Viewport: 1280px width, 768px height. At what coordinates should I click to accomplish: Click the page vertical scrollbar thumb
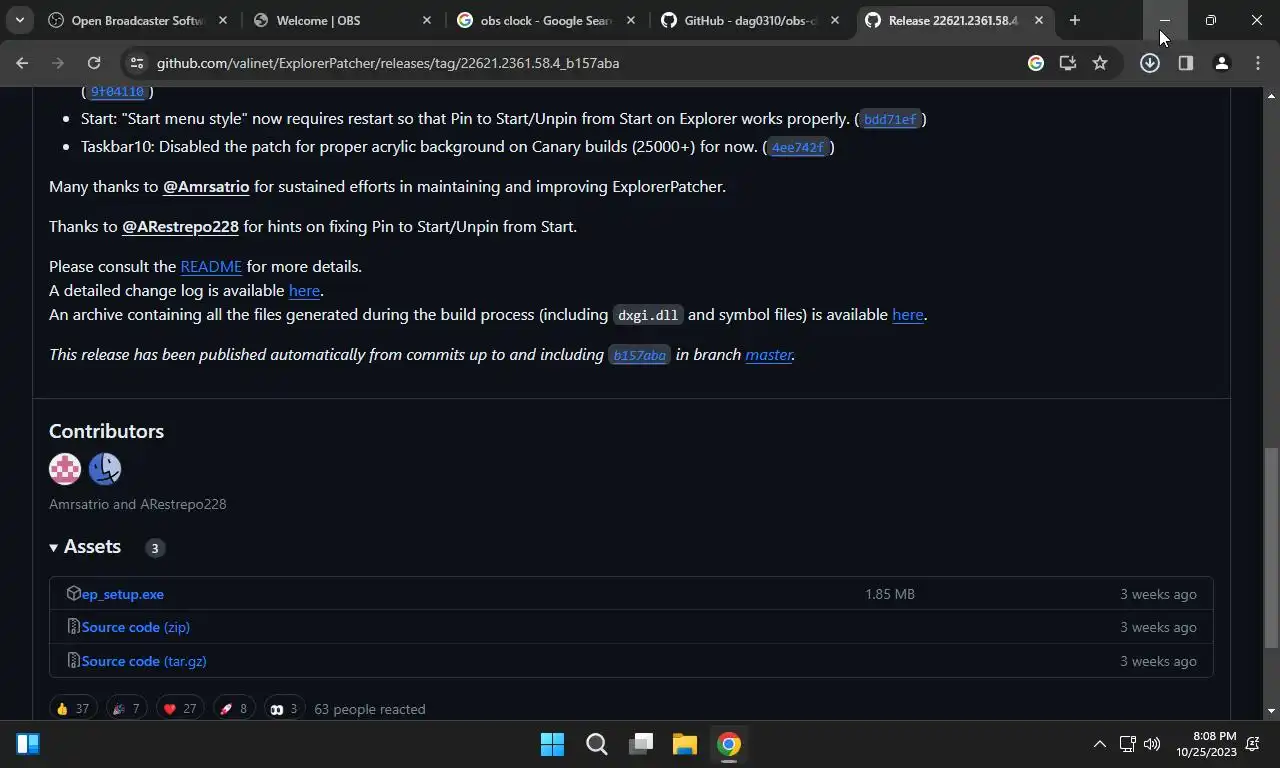coord(1271,547)
